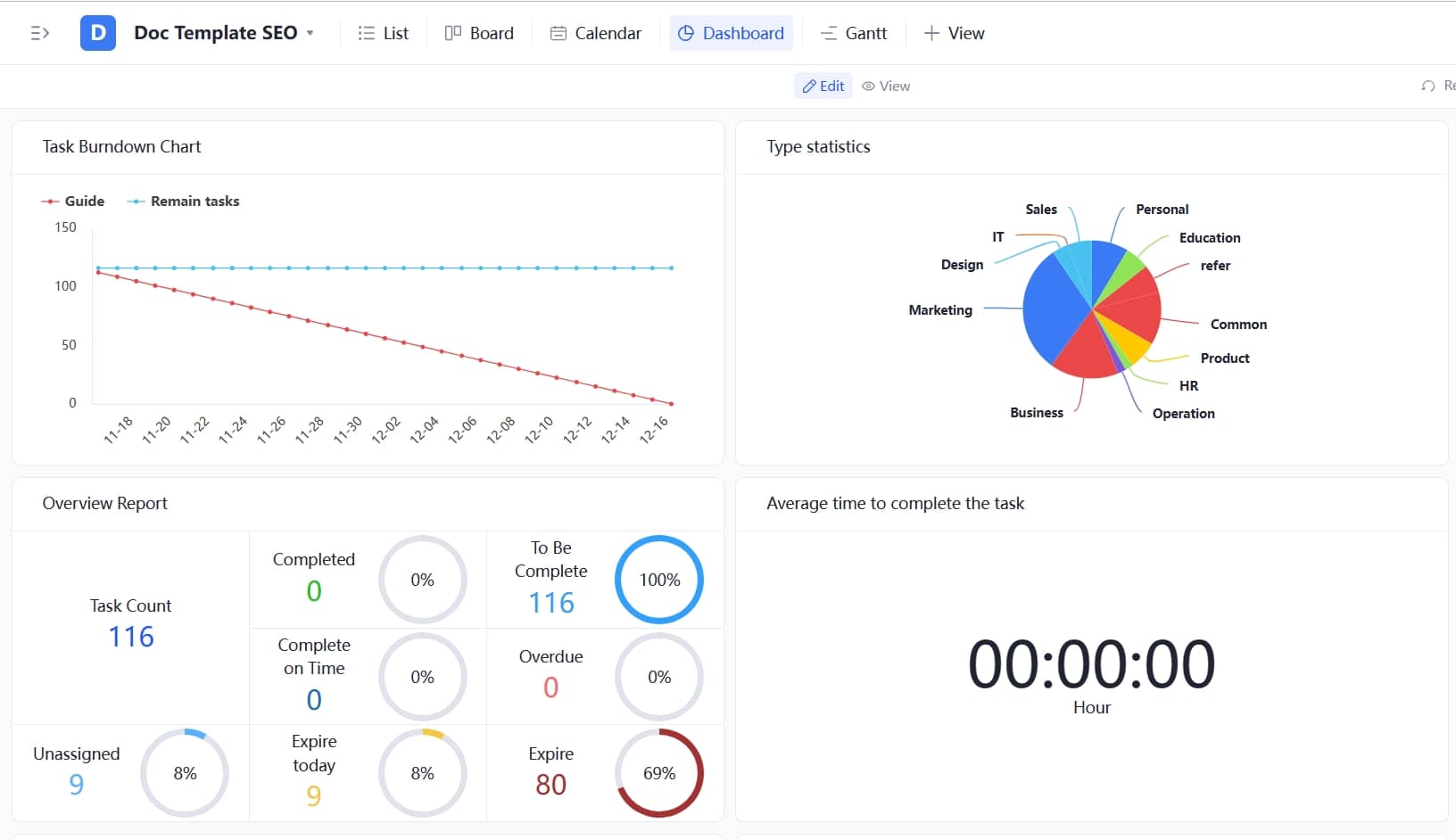This screenshot has height=840, width=1456.
Task: Select the clock icon next to Dashboard
Action: click(685, 33)
